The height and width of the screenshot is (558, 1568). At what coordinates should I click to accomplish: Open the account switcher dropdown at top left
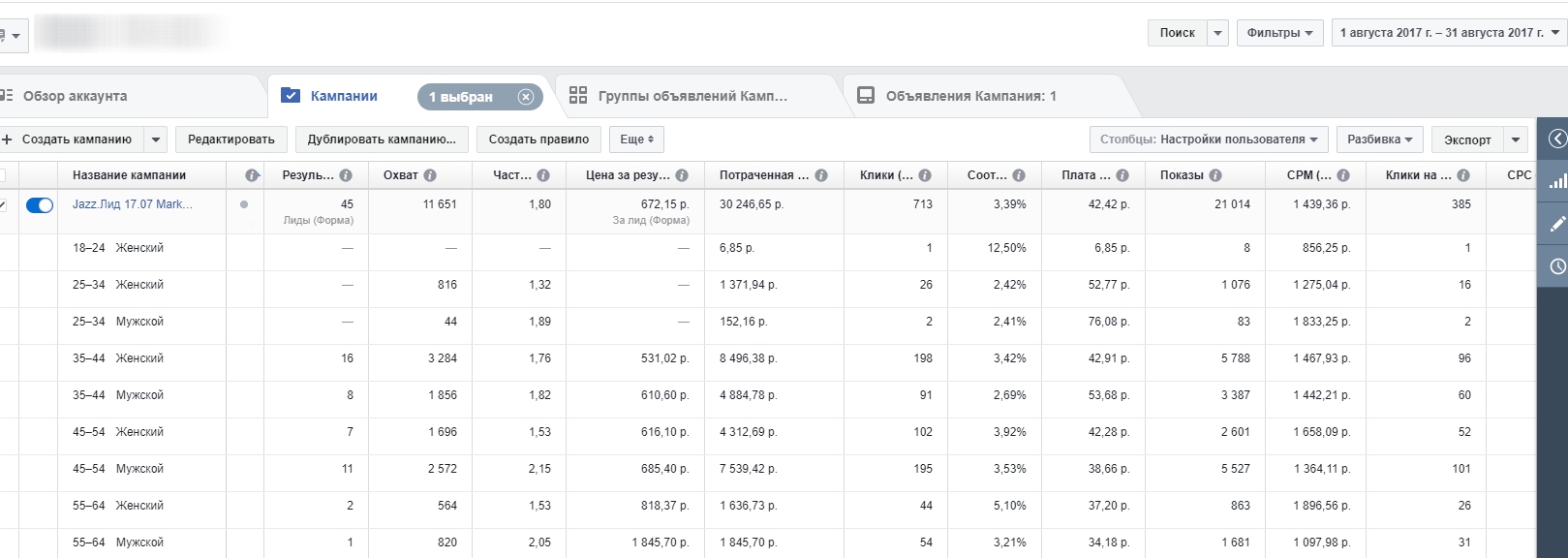click(14, 36)
